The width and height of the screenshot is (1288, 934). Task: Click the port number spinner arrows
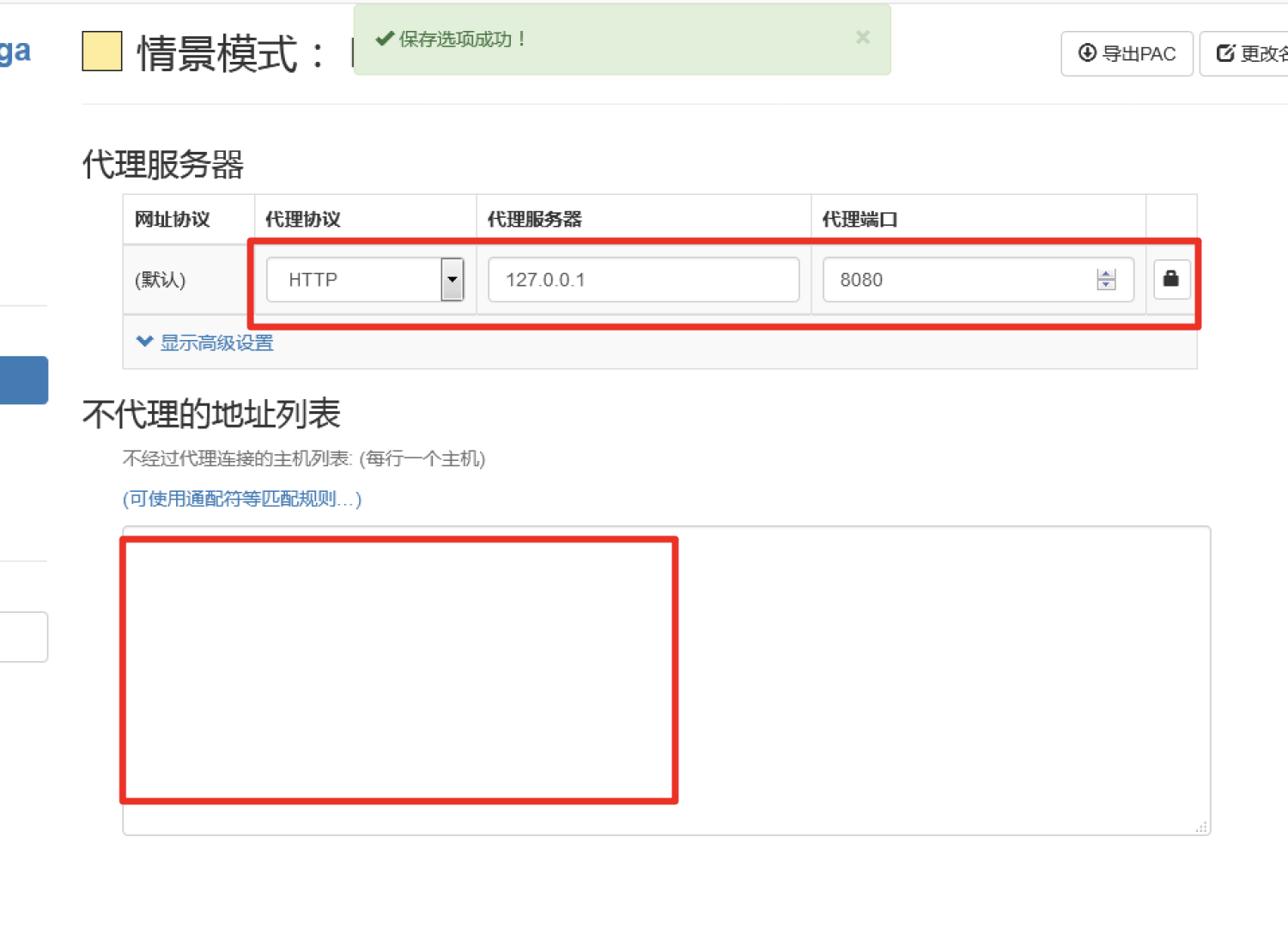point(1106,280)
